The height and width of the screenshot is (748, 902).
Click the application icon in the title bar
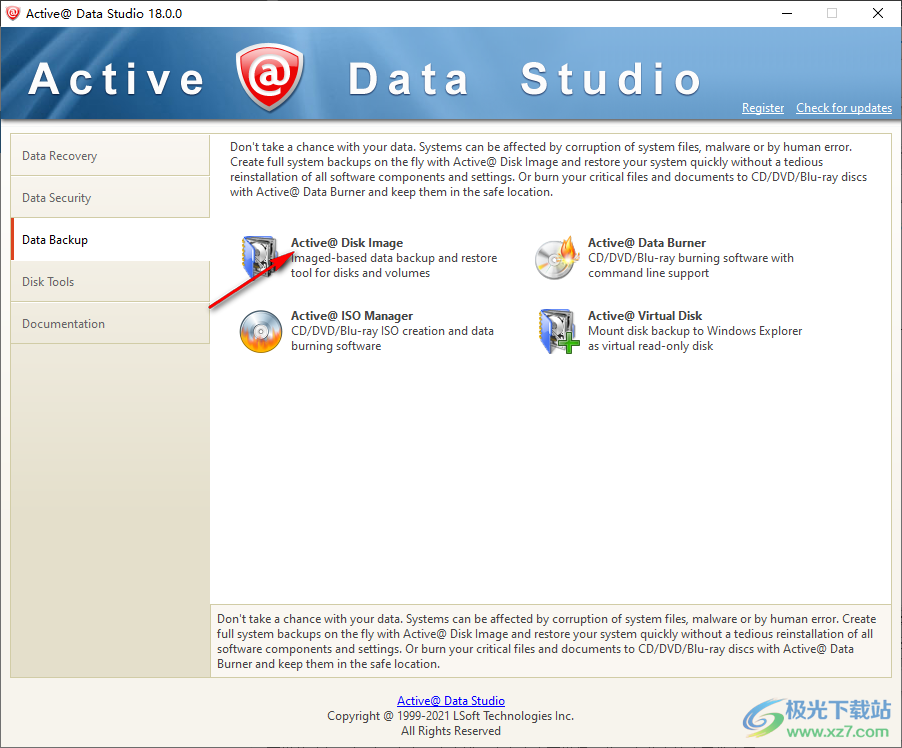pos(14,13)
